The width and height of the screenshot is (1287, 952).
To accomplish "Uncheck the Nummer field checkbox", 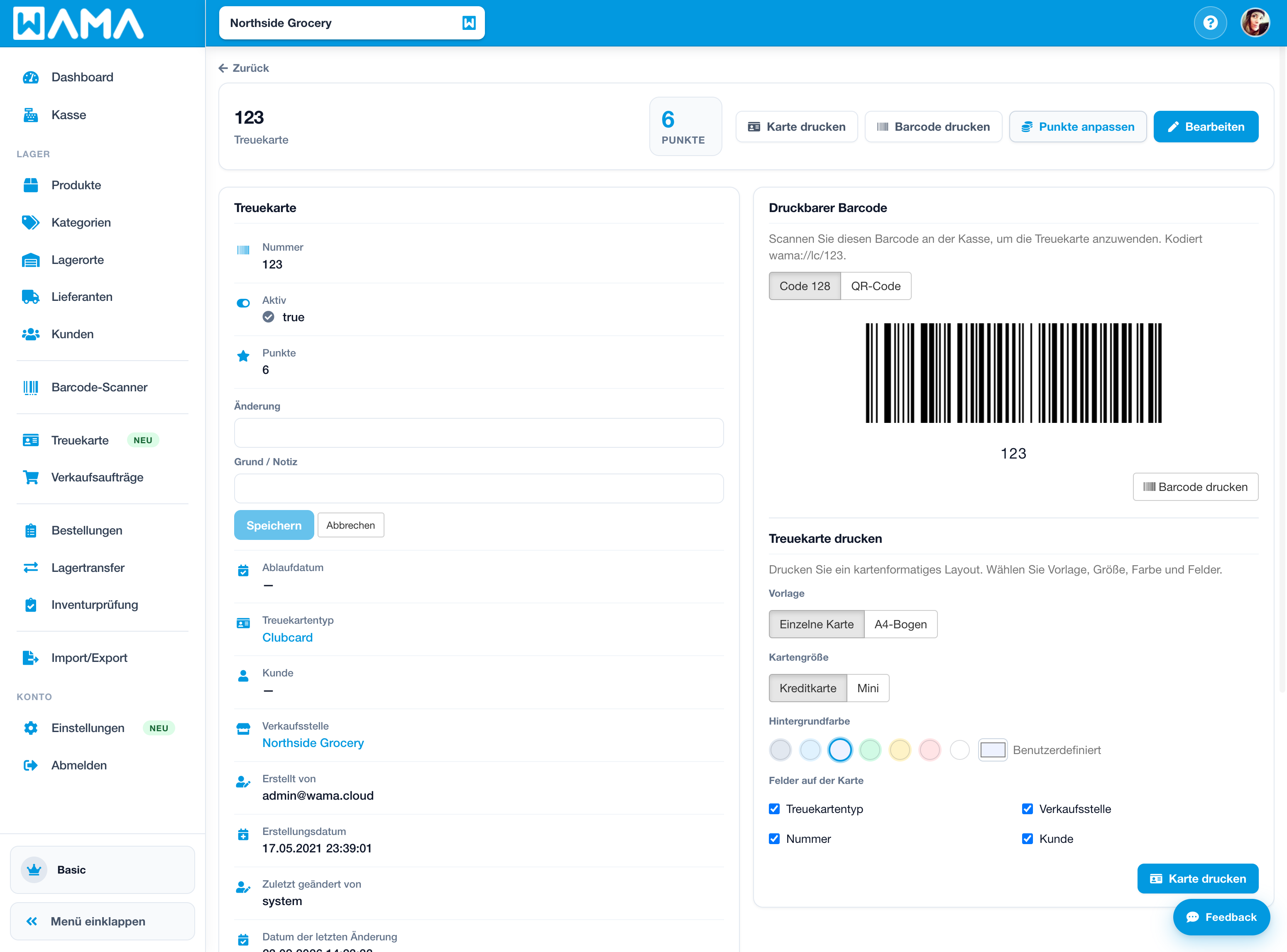I will (x=774, y=839).
